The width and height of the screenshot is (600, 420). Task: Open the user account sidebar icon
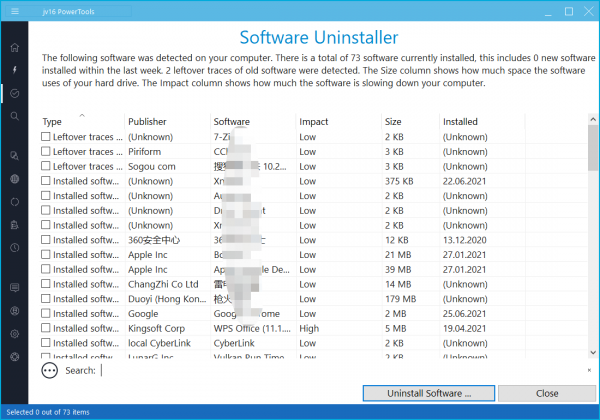point(15,311)
